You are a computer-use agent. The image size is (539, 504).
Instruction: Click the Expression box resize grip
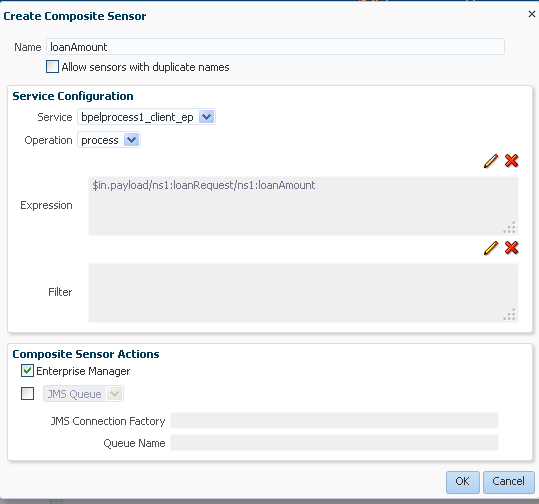(x=510, y=228)
